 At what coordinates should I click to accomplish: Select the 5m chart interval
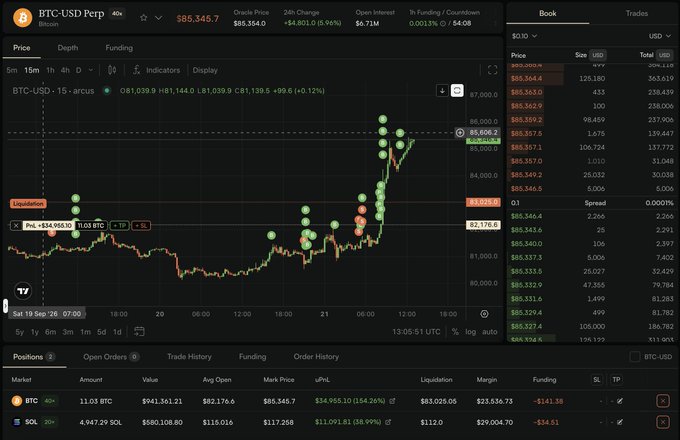point(12,70)
